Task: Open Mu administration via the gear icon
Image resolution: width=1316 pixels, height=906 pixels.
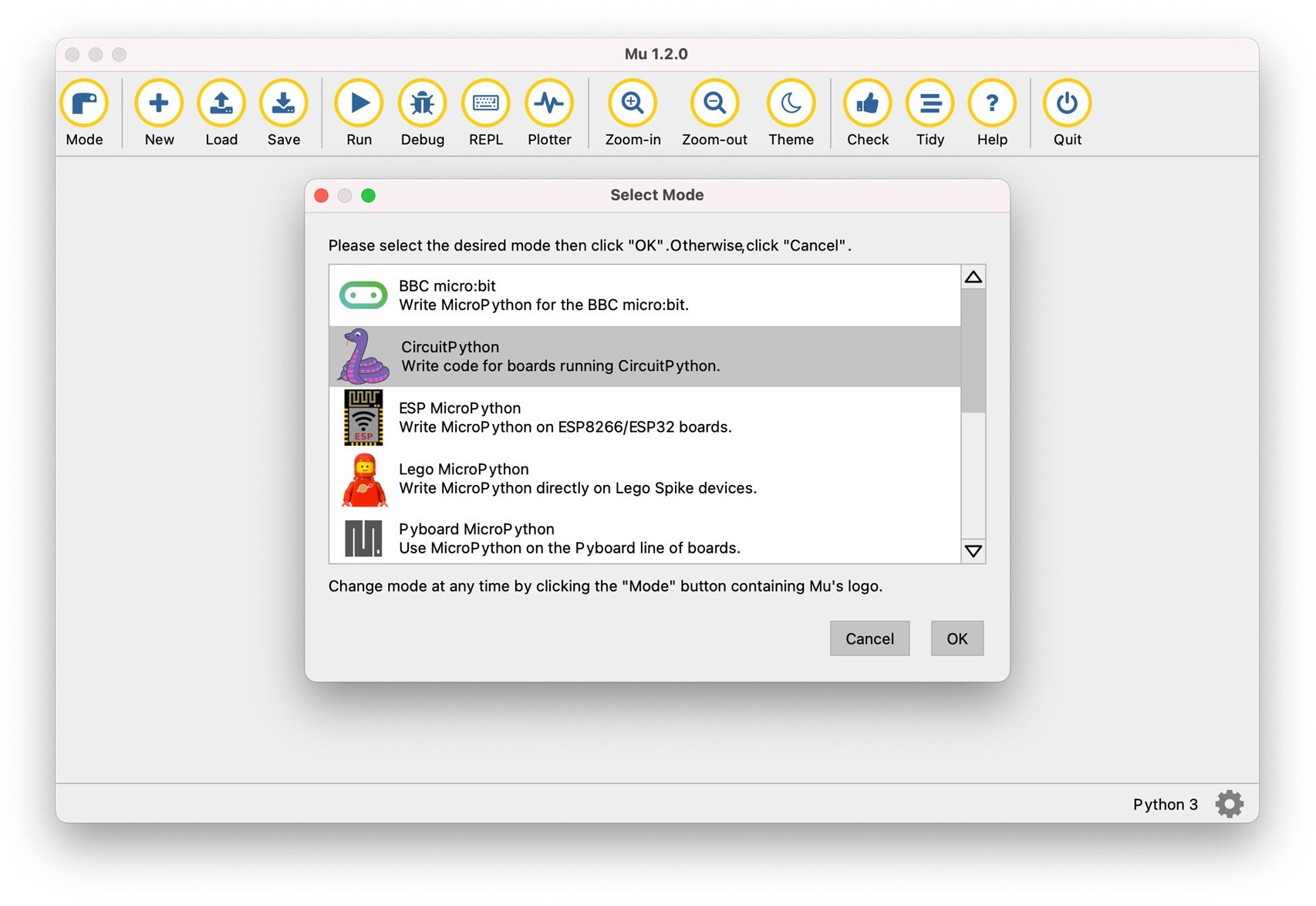Action: click(1230, 804)
